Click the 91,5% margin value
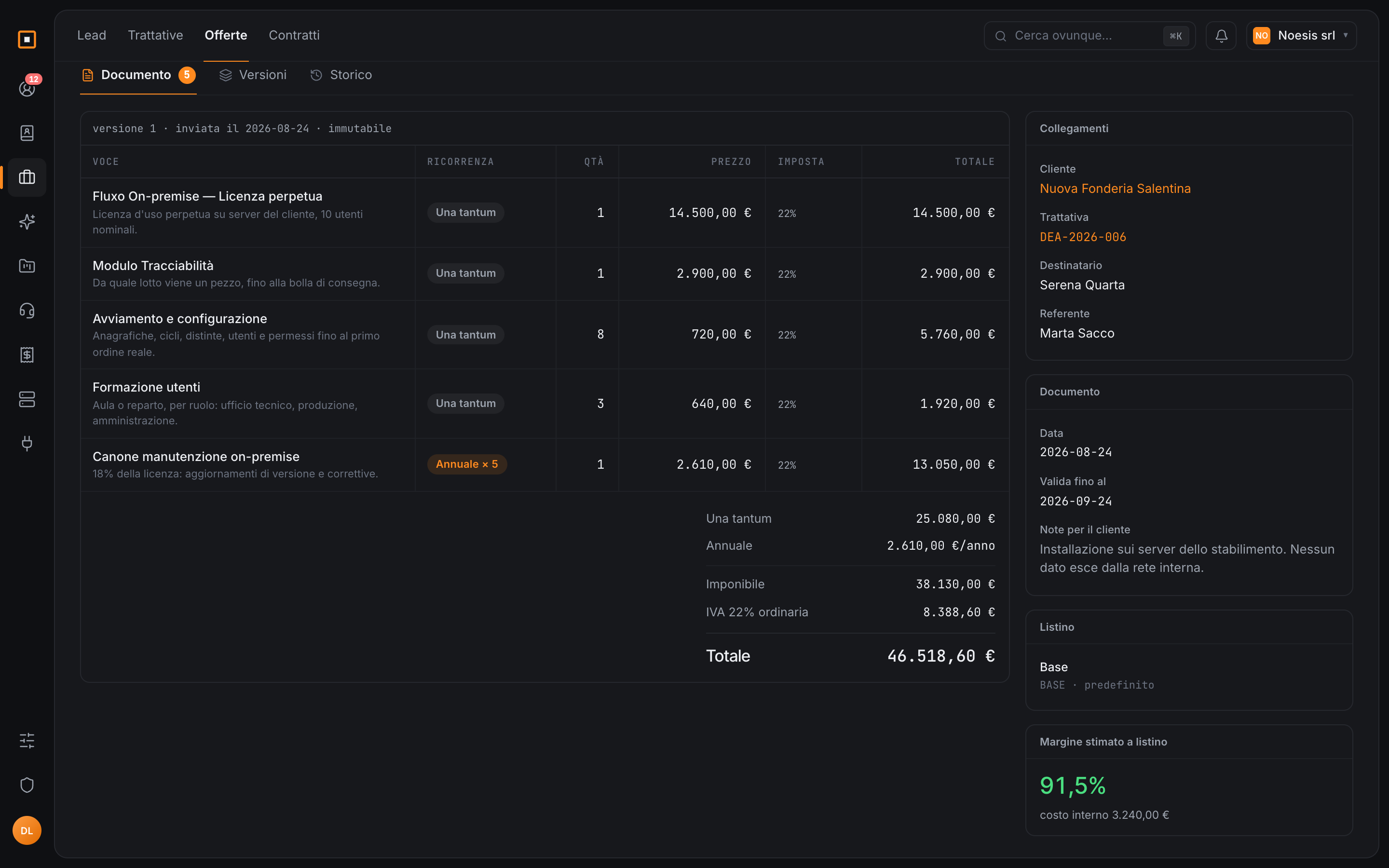The height and width of the screenshot is (868, 1389). [x=1073, y=786]
